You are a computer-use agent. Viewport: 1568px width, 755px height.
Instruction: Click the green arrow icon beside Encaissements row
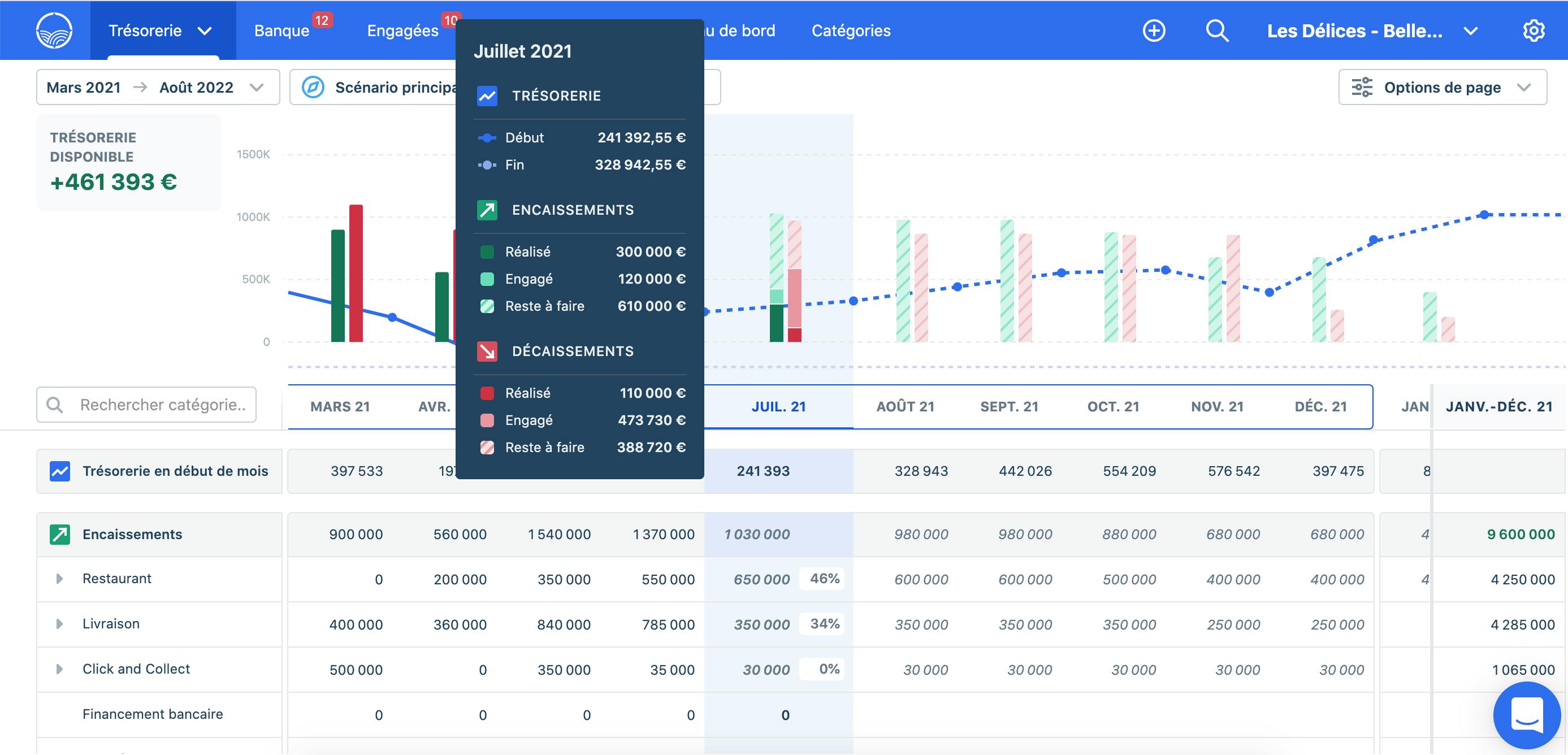click(x=60, y=534)
